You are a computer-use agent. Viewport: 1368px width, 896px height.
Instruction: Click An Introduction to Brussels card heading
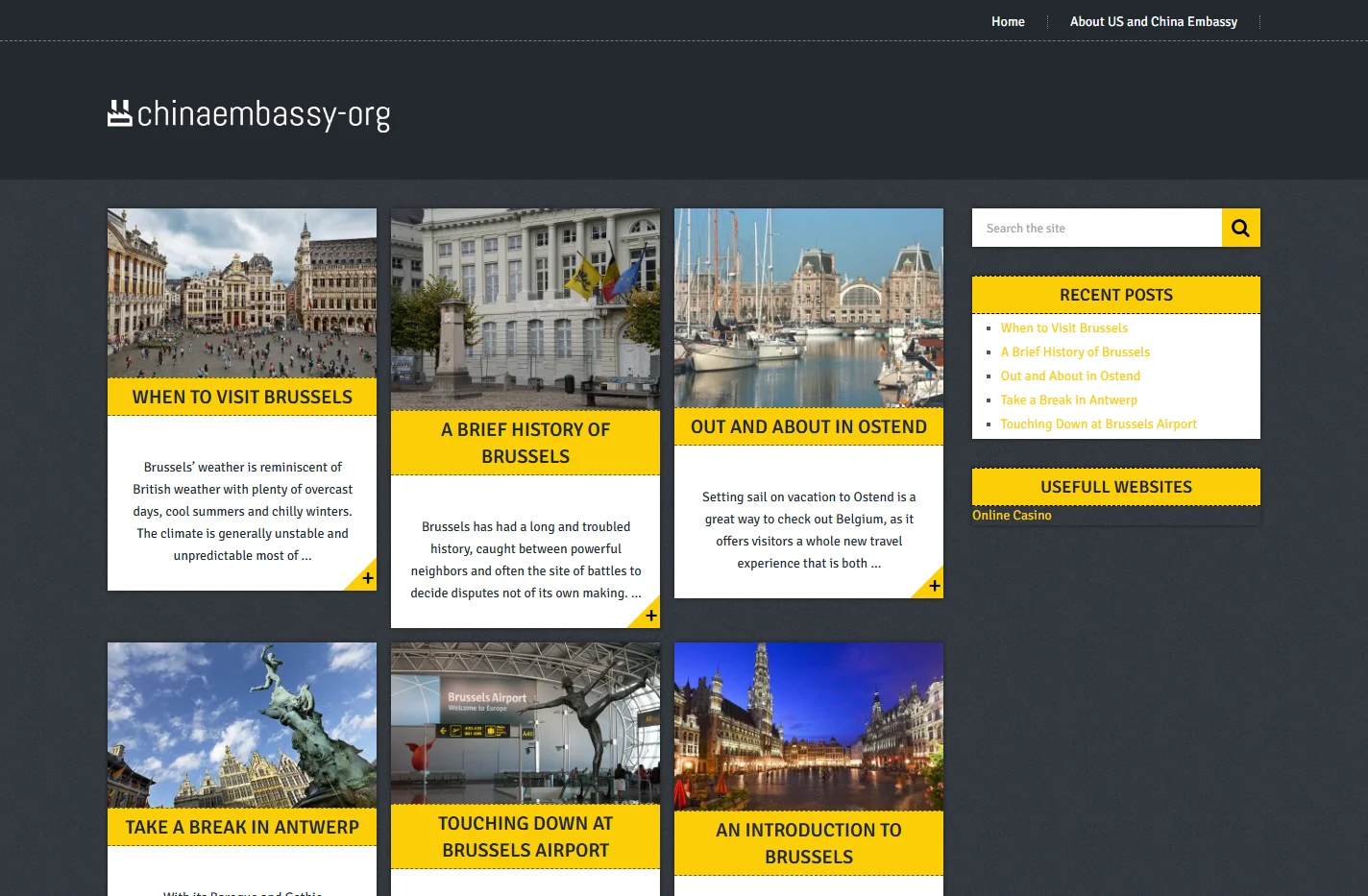click(809, 843)
